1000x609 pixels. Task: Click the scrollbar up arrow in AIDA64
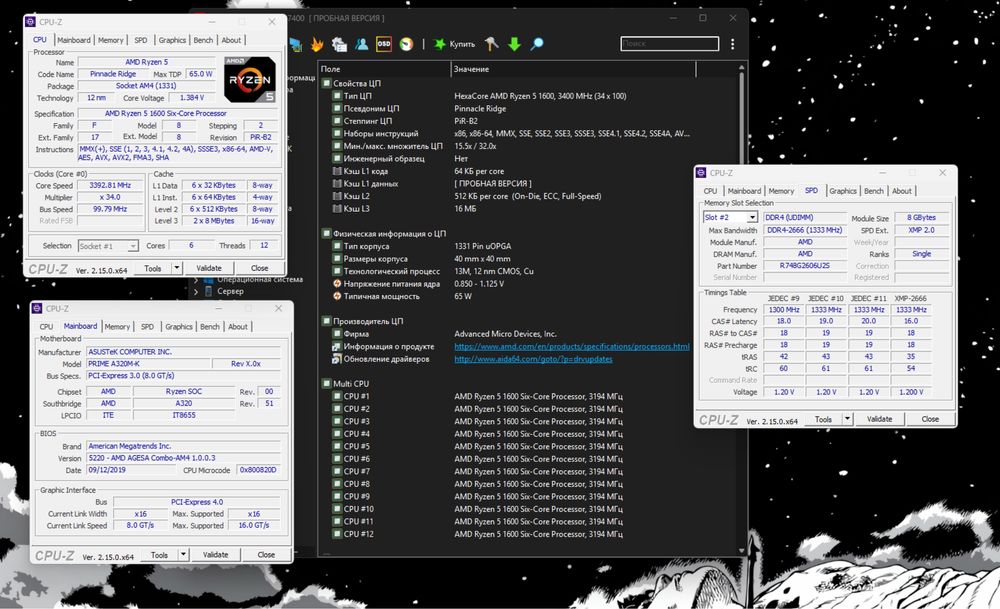(741, 67)
